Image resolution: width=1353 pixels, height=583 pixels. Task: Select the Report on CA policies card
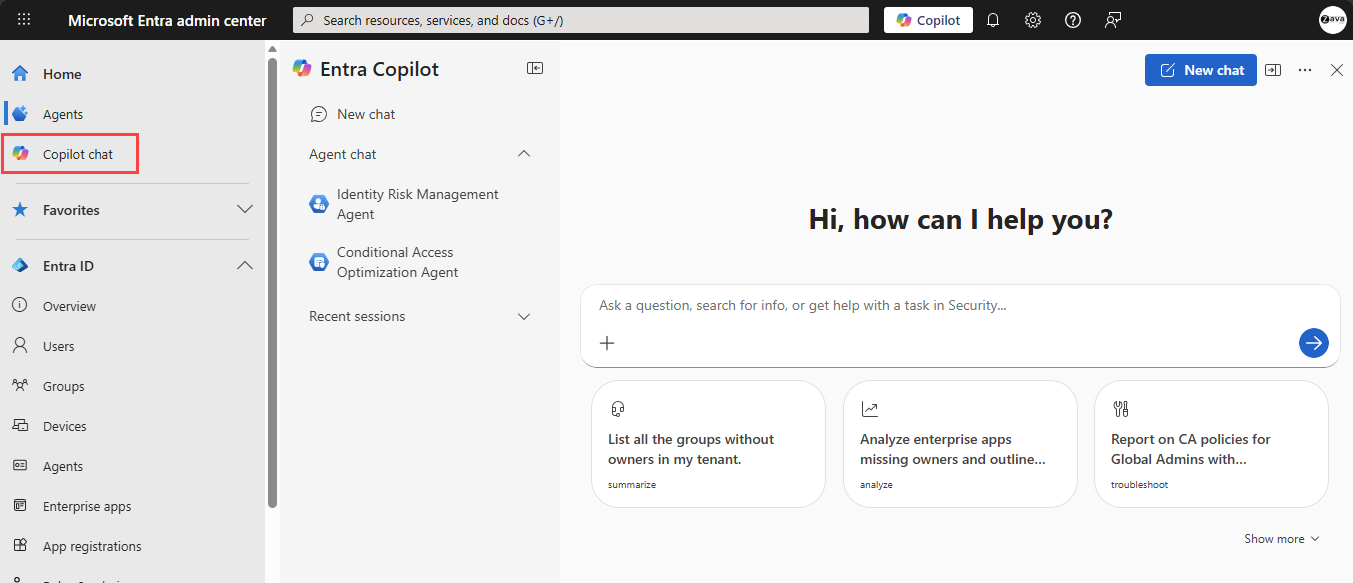(x=1211, y=444)
